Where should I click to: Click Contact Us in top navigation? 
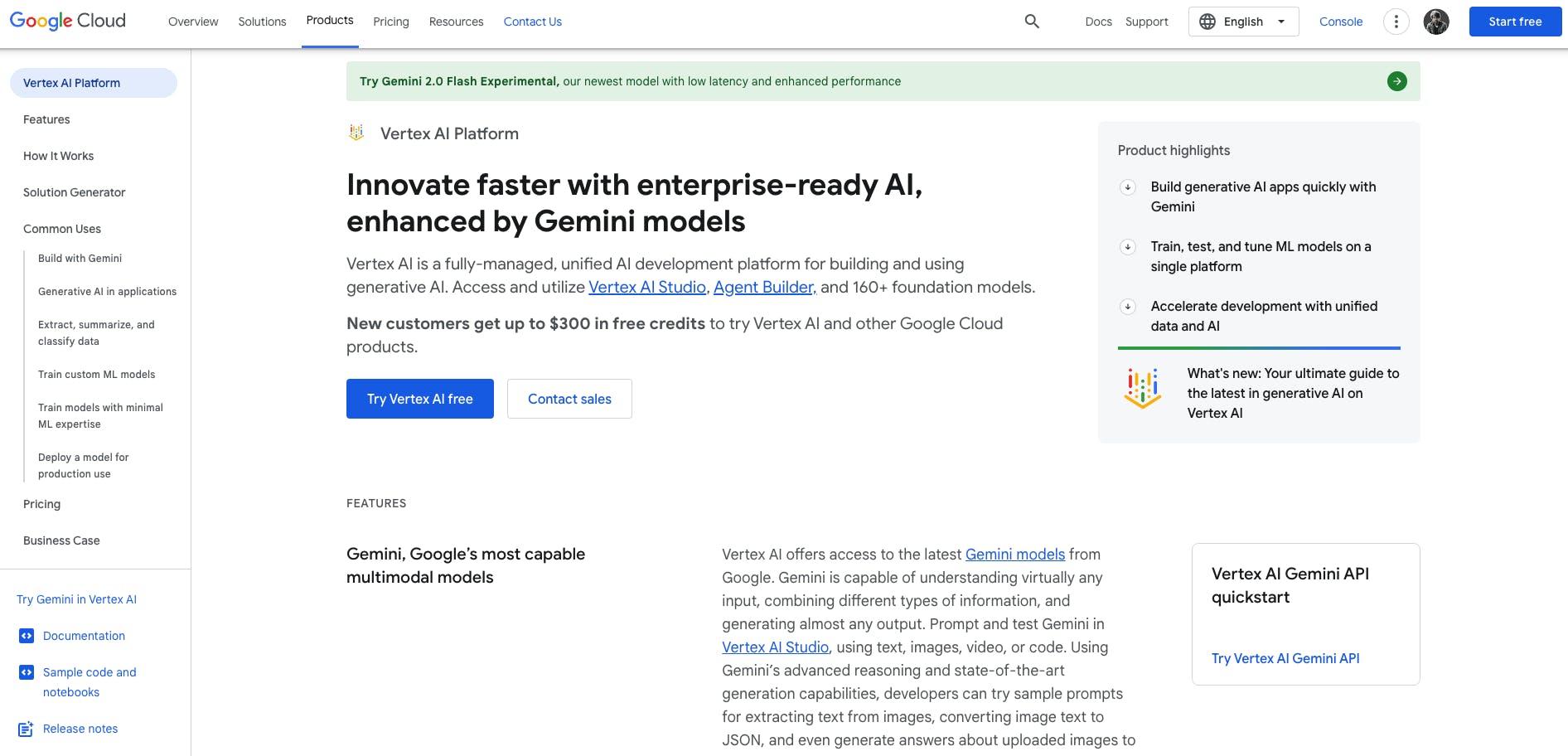point(533,22)
